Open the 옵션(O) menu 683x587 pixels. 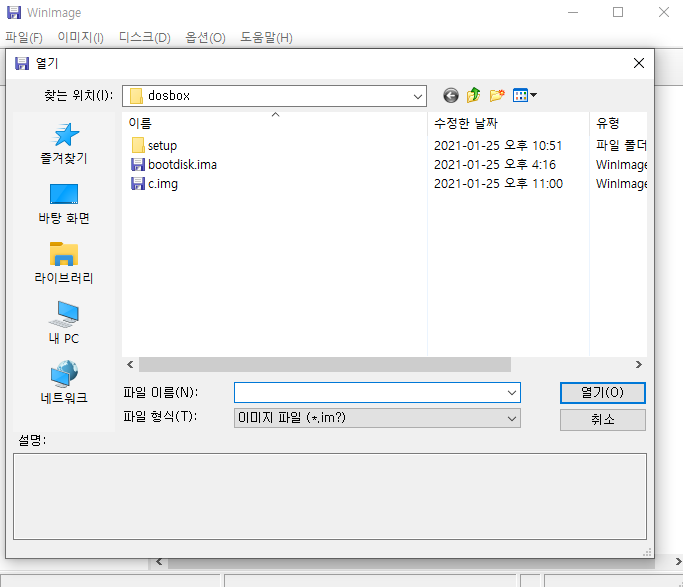point(205,37)
